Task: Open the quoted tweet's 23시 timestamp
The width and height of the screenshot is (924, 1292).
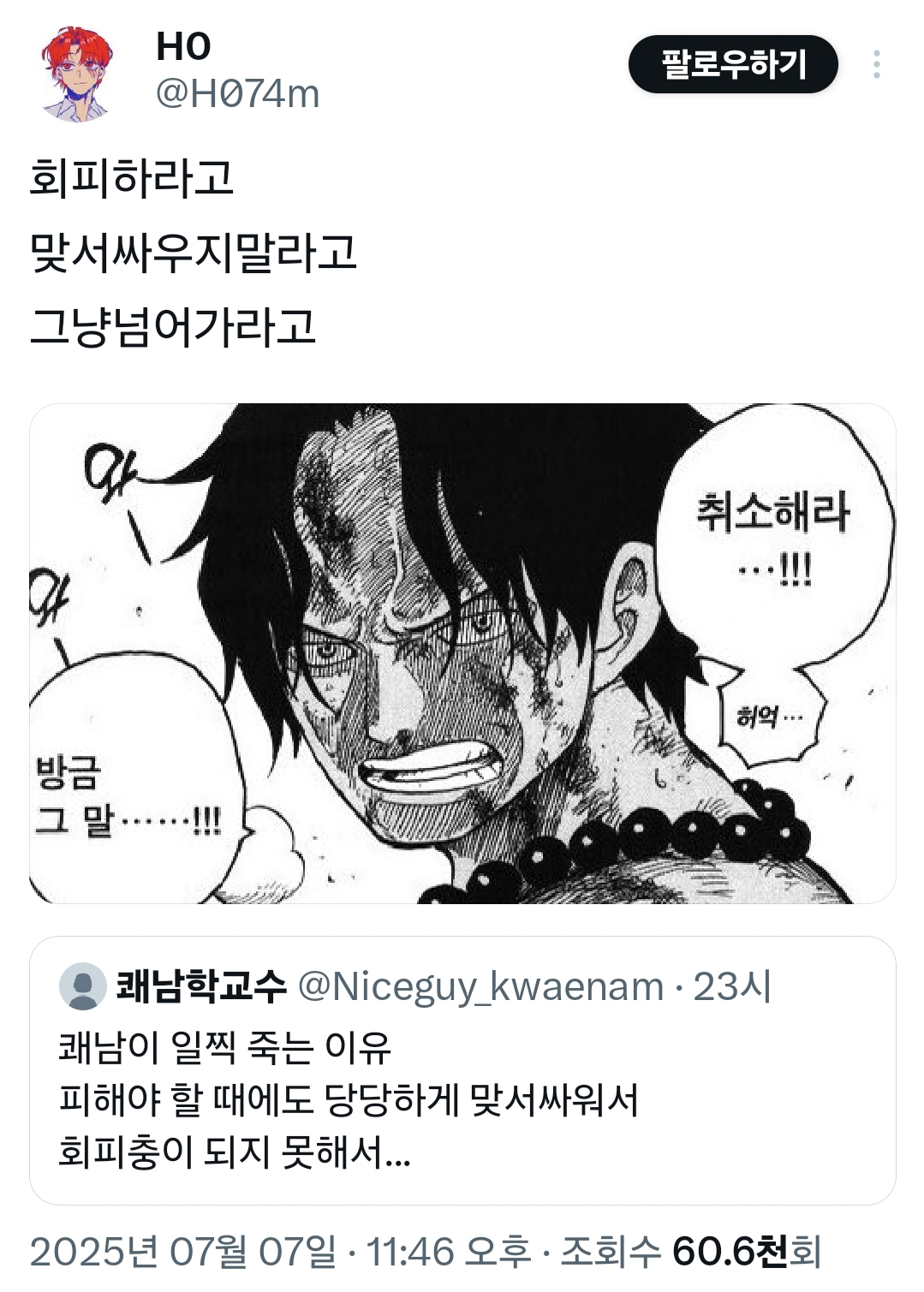Action: (732, 986)
